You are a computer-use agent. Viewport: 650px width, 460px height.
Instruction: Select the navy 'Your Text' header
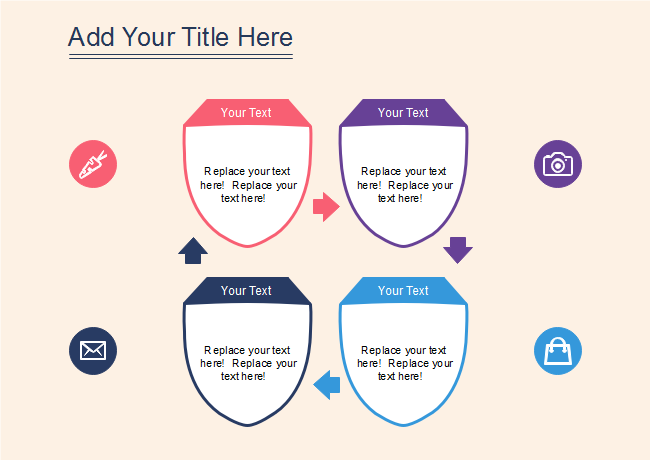pos(246,291)
